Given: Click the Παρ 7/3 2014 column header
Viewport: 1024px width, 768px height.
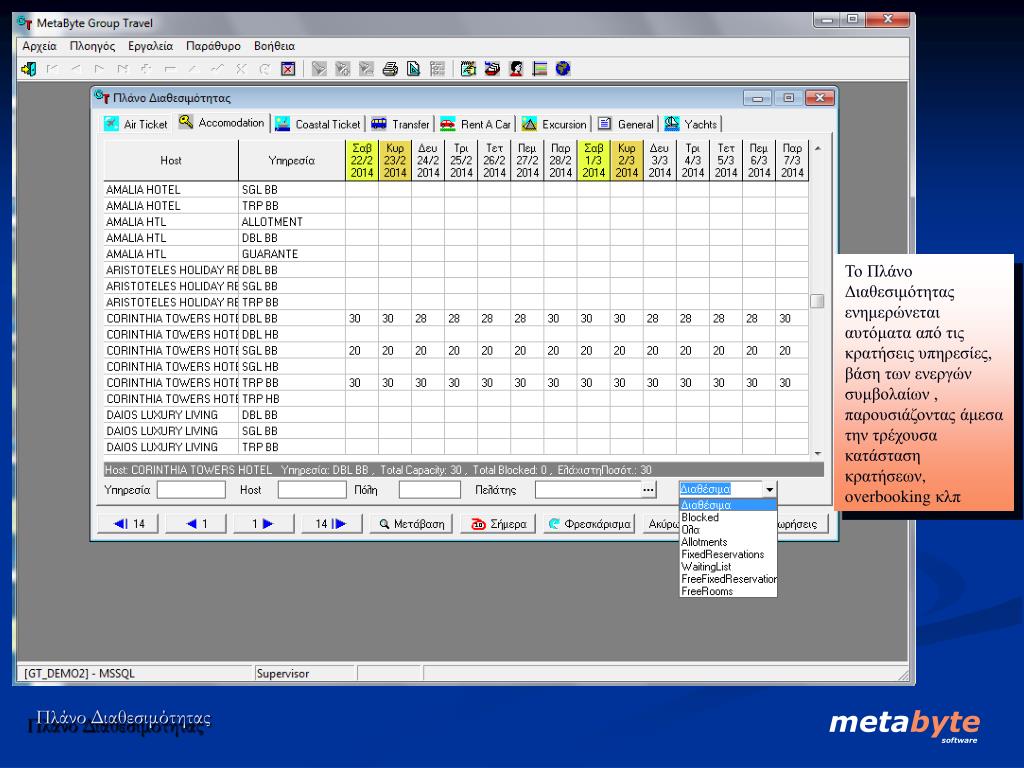Looking at the screenshot, I should (792, 161).
